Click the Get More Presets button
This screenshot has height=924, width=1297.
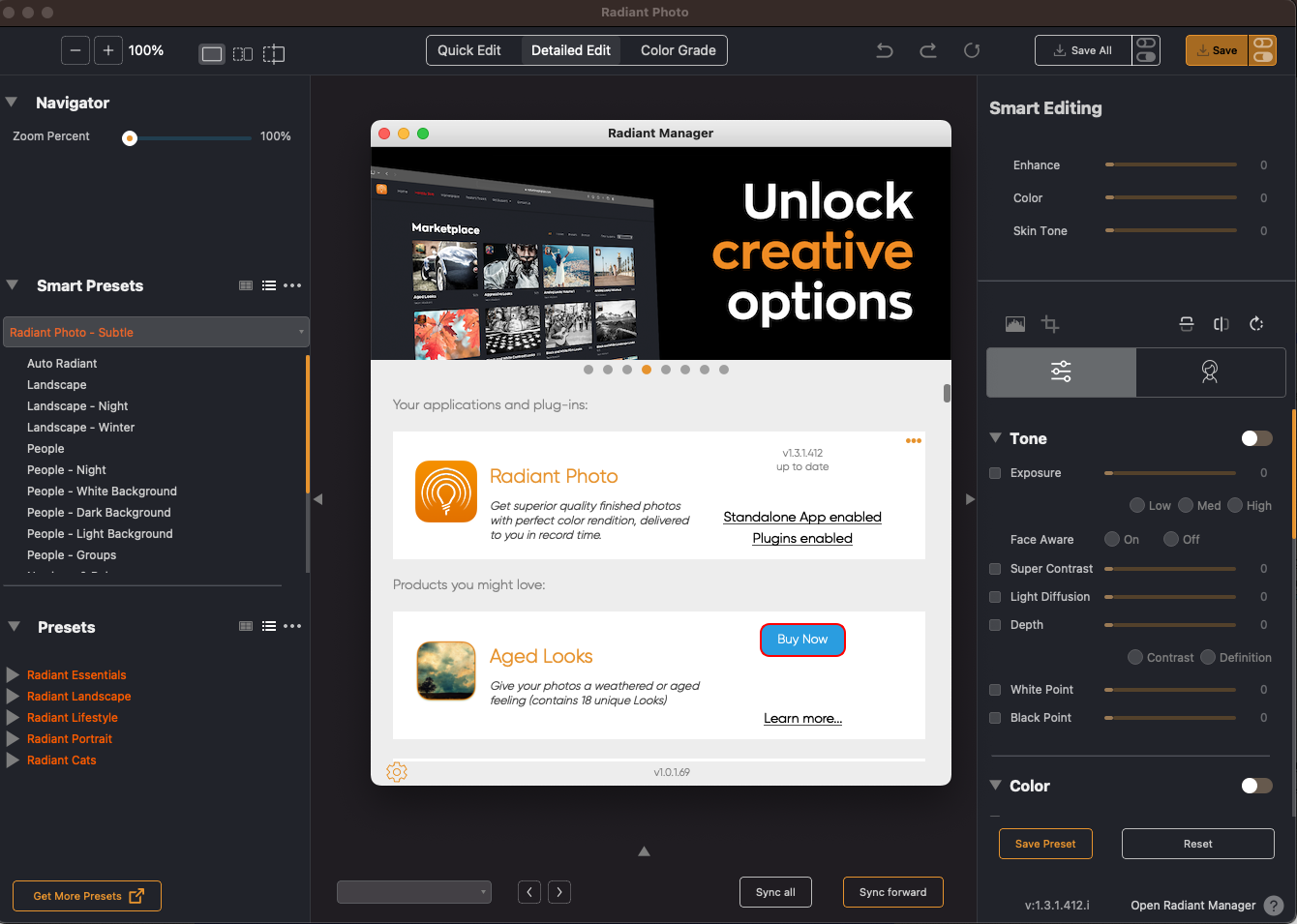click(87, 896)
